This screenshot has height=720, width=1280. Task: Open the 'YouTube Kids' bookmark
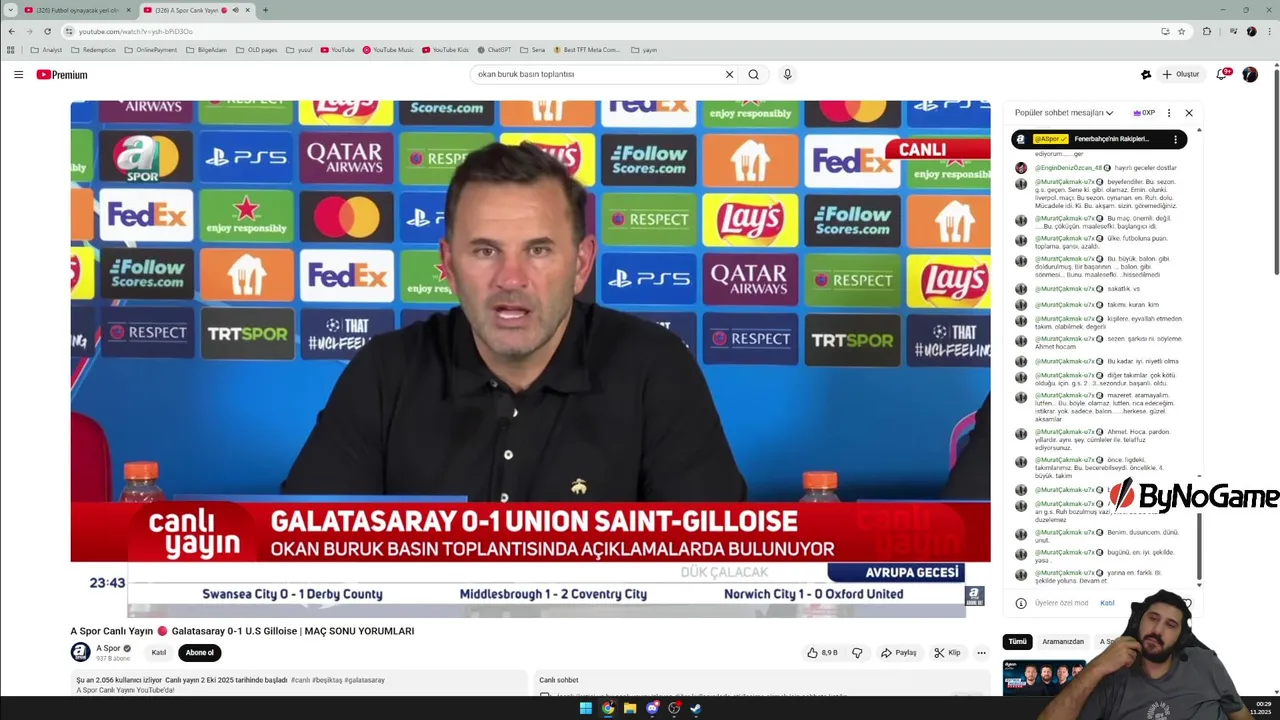(445, 50)
